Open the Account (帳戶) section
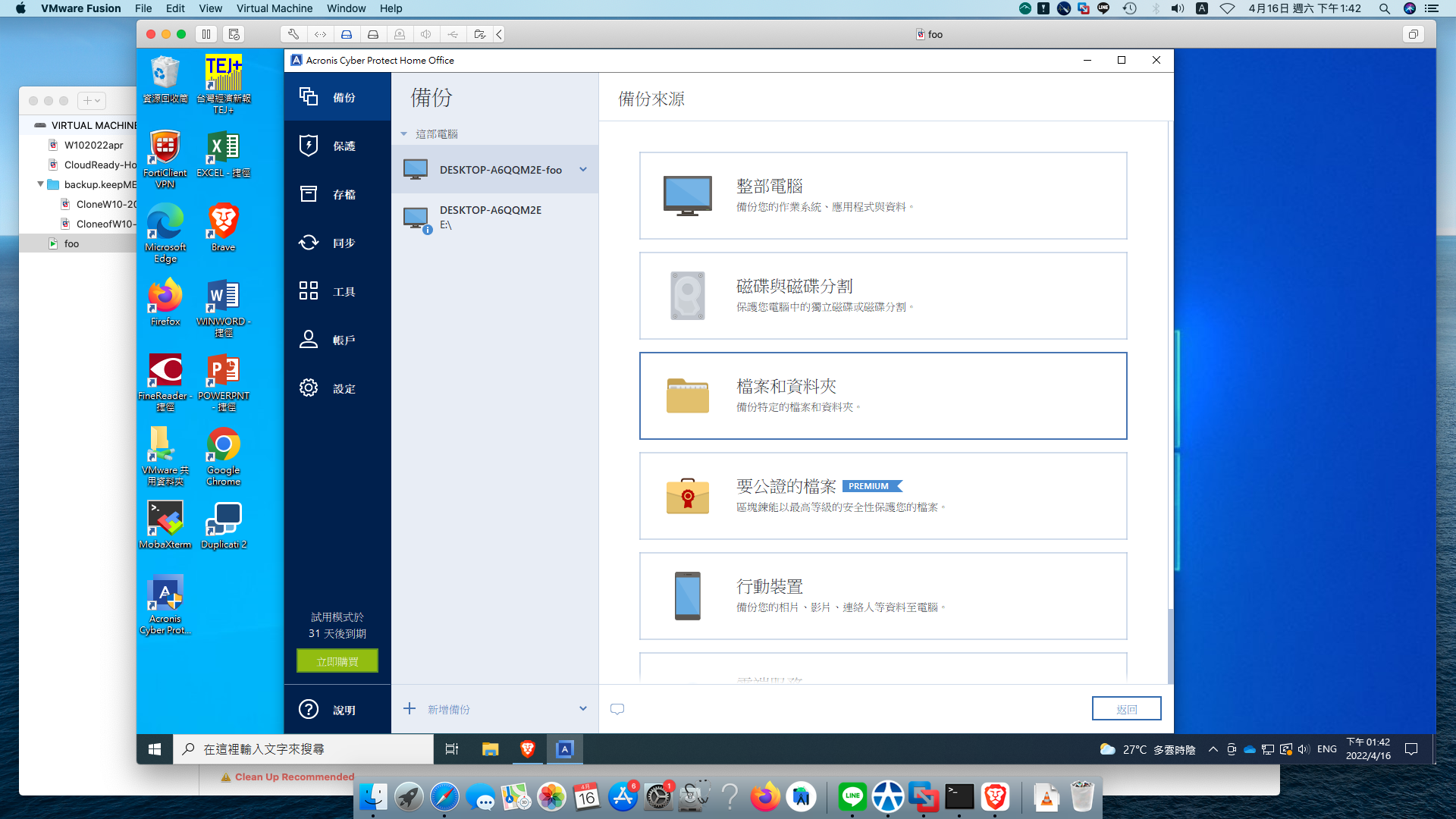 coord(337,340)
